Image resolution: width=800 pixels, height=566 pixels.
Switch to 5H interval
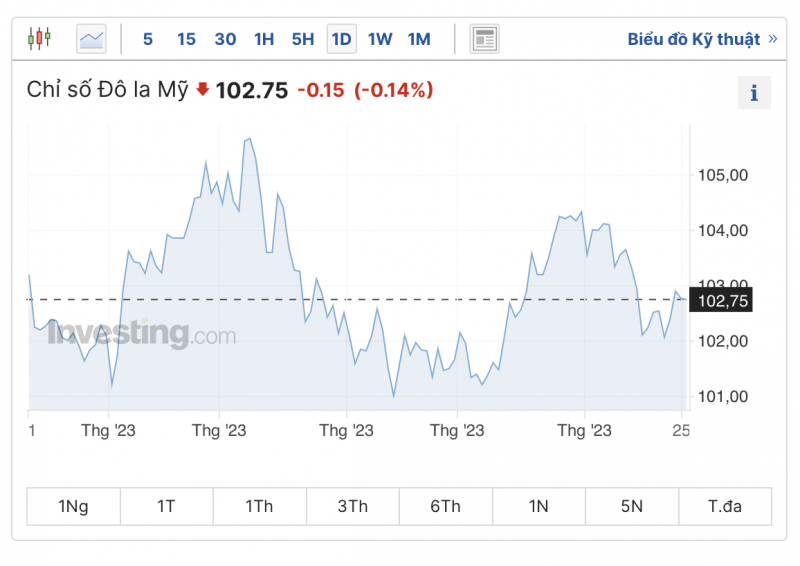point(303,39)
